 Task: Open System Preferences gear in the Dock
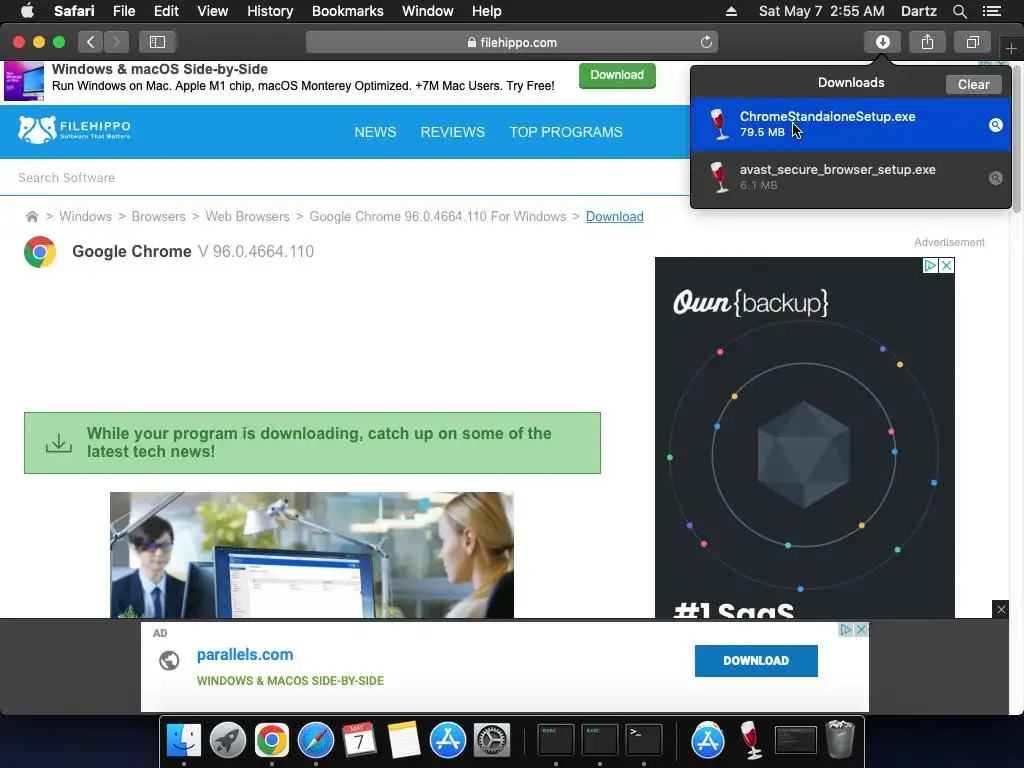click(491, 740)
